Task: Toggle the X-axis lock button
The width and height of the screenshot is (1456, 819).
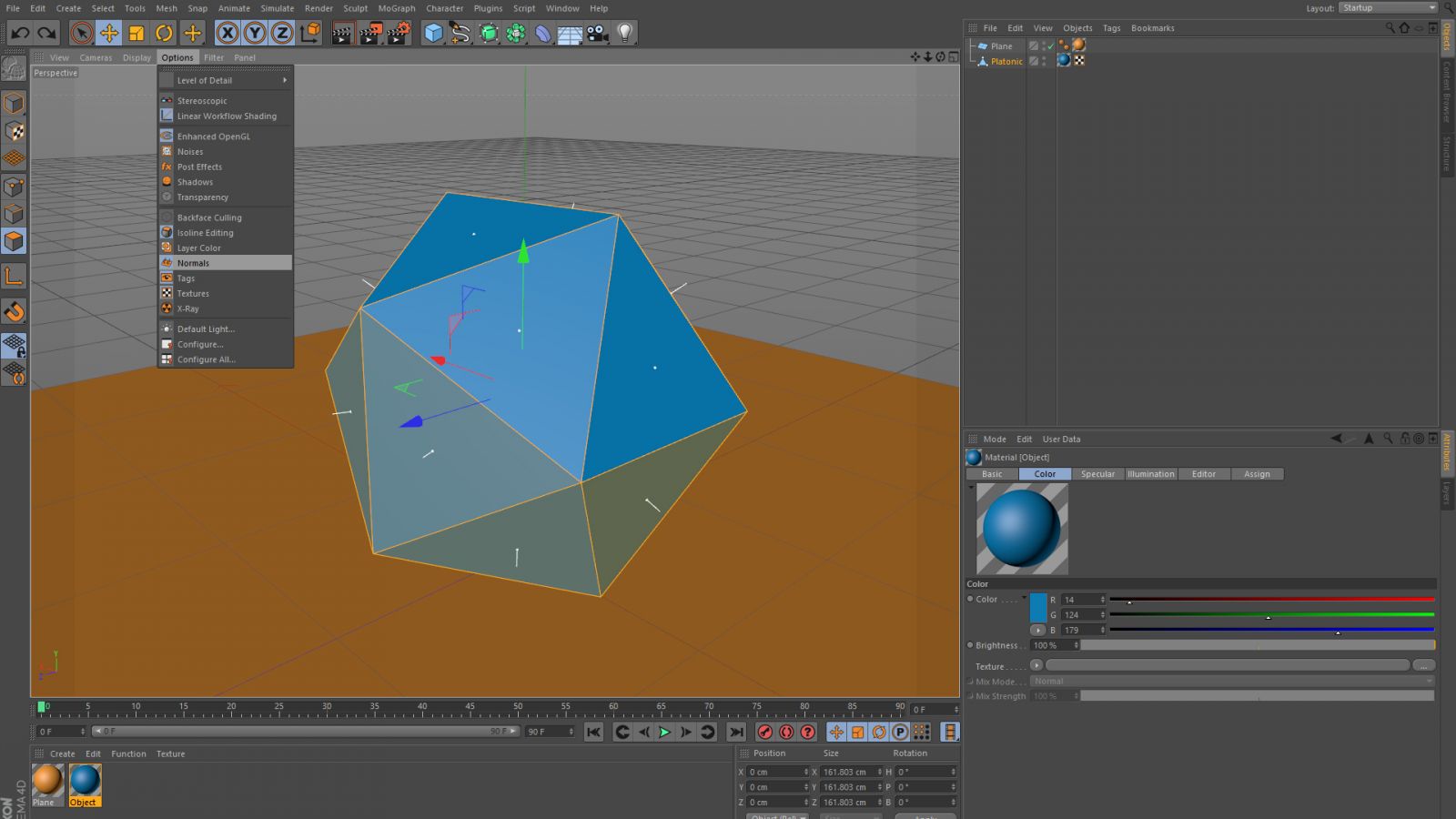Action: pyautogui.click(x=227, y=34)
